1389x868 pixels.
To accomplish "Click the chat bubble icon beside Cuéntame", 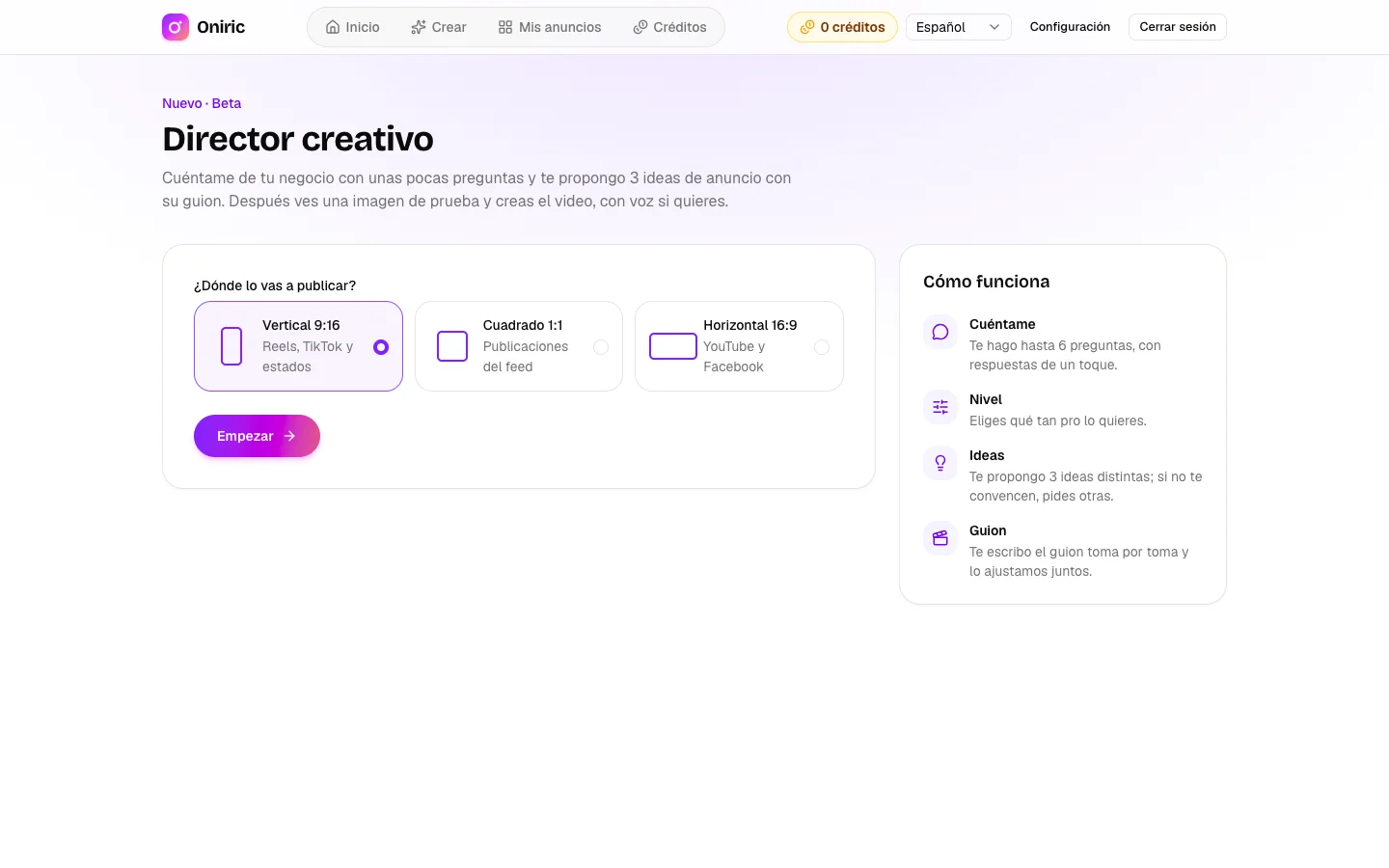I will pyautogui.click(x=940, y=333).
